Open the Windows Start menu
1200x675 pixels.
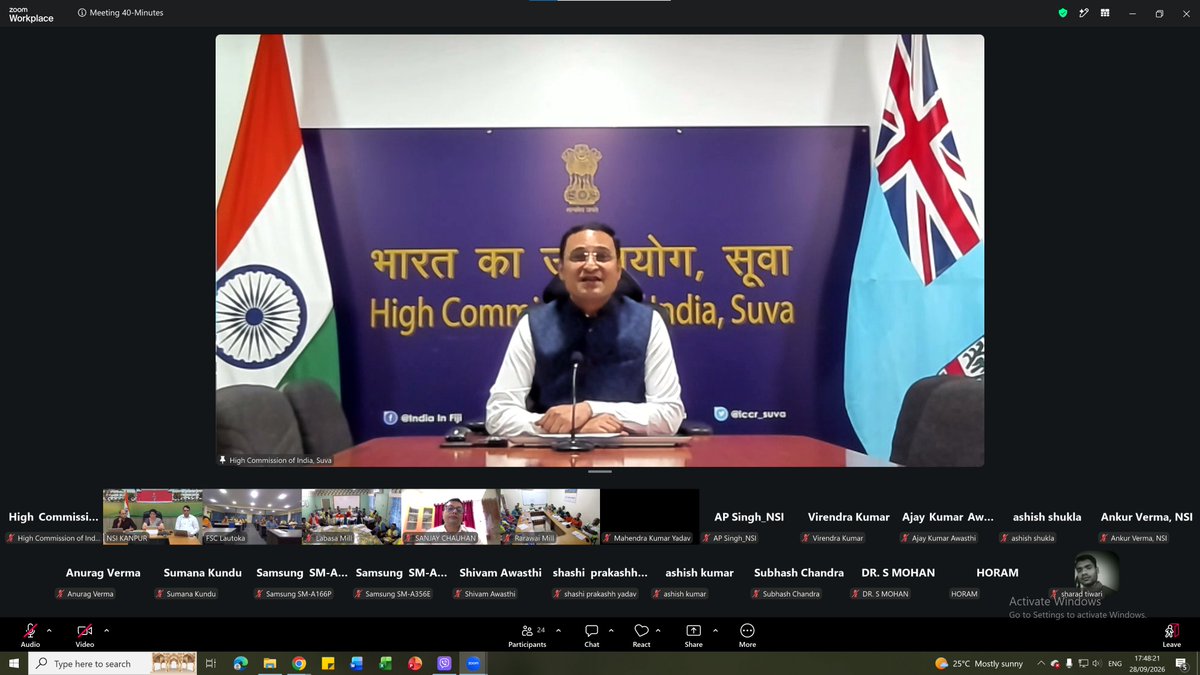[14, 663]
